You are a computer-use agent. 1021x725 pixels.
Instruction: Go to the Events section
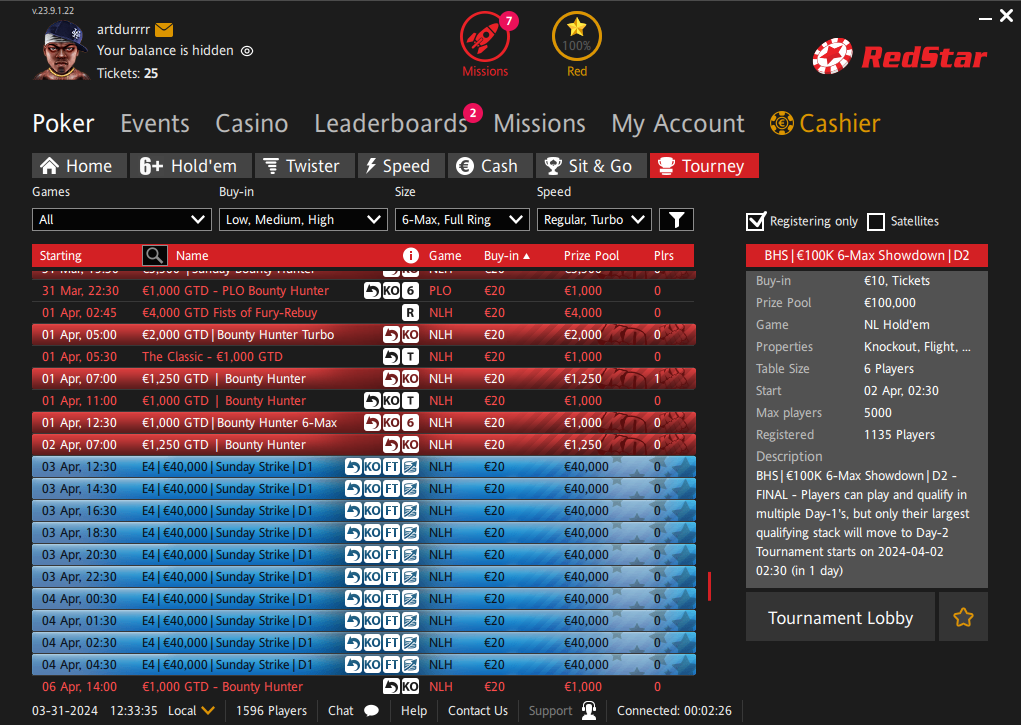(155, 124)
